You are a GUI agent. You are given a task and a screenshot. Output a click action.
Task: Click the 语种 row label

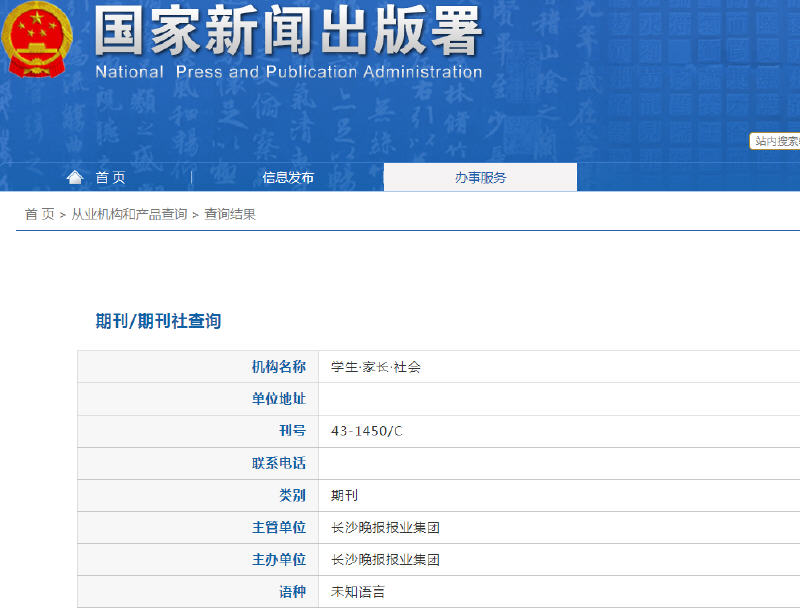[x=292, y=592]
